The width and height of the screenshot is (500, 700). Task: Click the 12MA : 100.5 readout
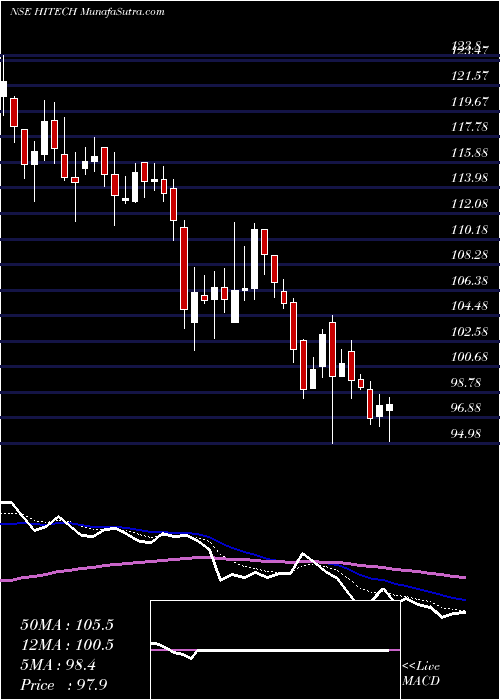pos(67,645)
